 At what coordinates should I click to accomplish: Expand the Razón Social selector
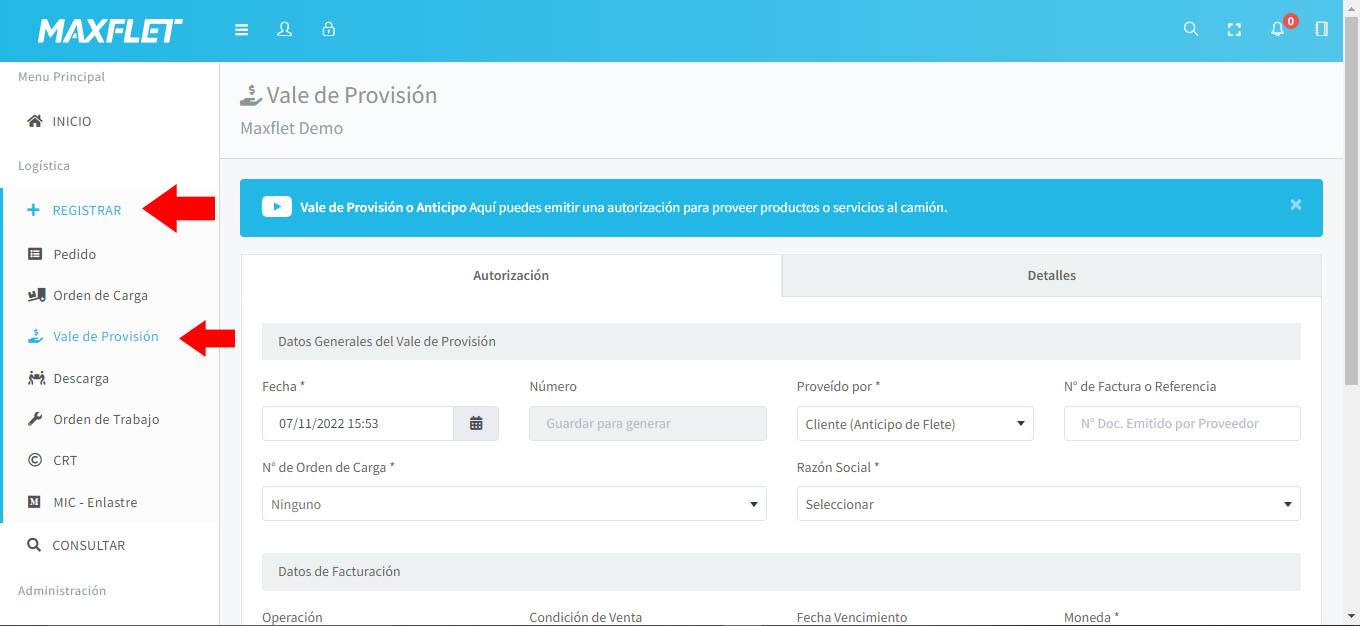1048,504
